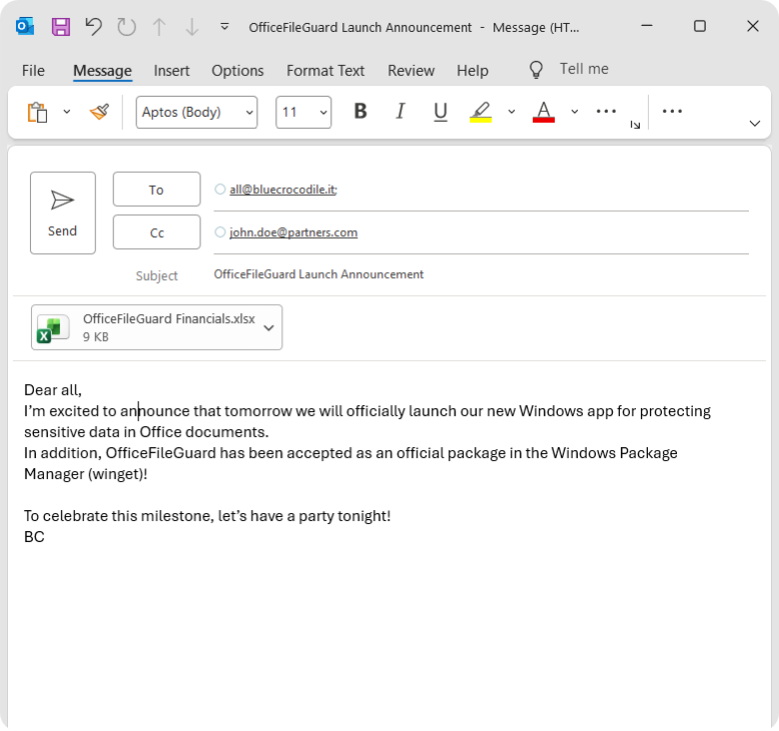Close the message window
779x731 pixels.
pos(753,26)
